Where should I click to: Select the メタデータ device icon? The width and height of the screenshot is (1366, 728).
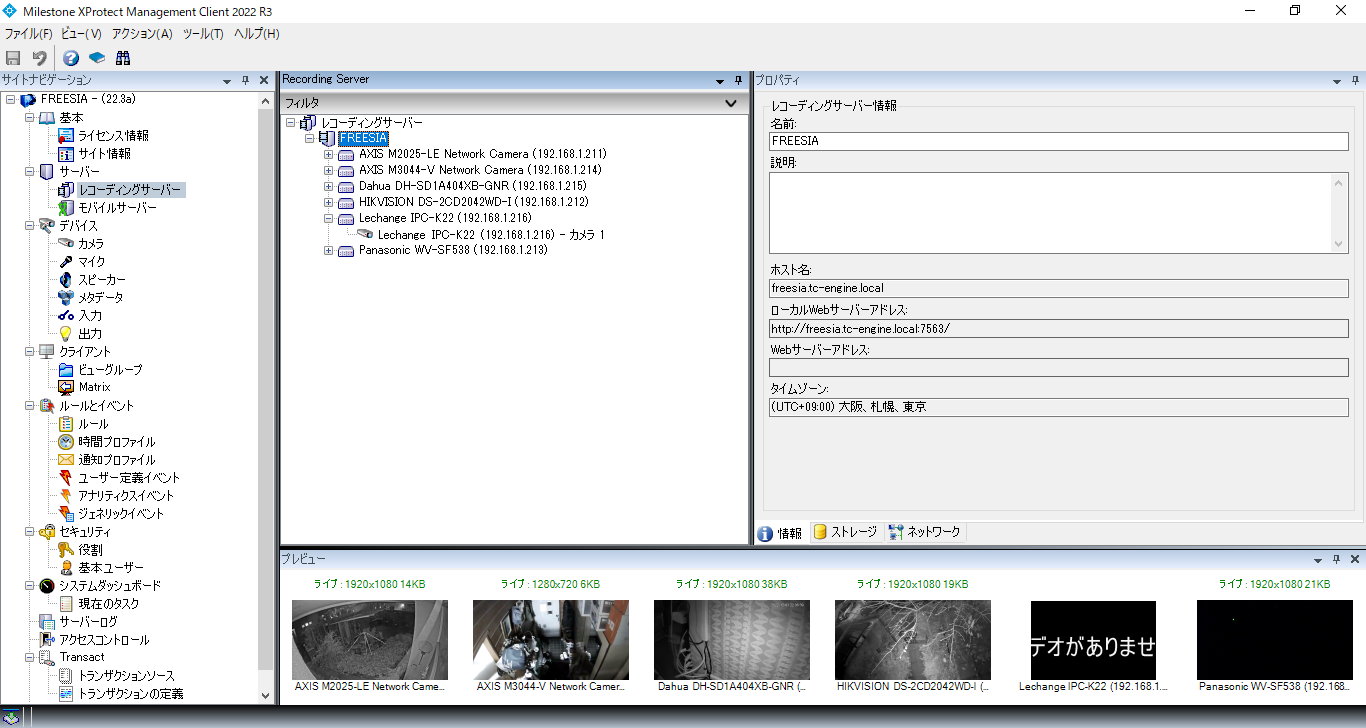tap(66, 298)
